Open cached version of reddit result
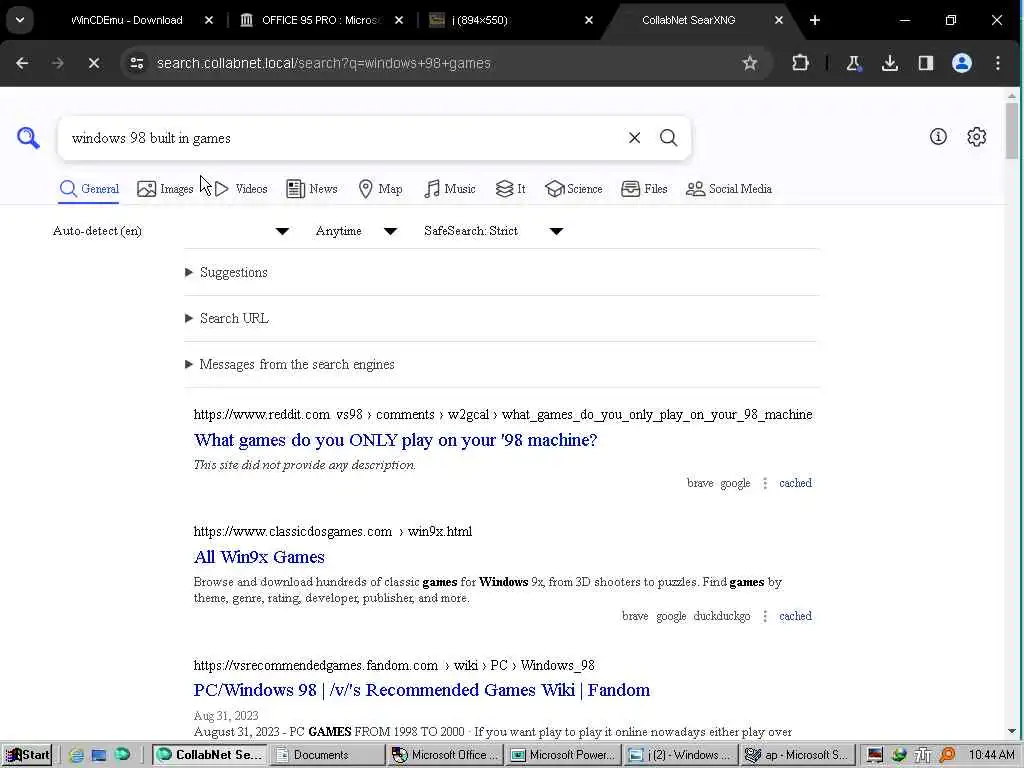1024x768 pixels. (x=795, y=483)
